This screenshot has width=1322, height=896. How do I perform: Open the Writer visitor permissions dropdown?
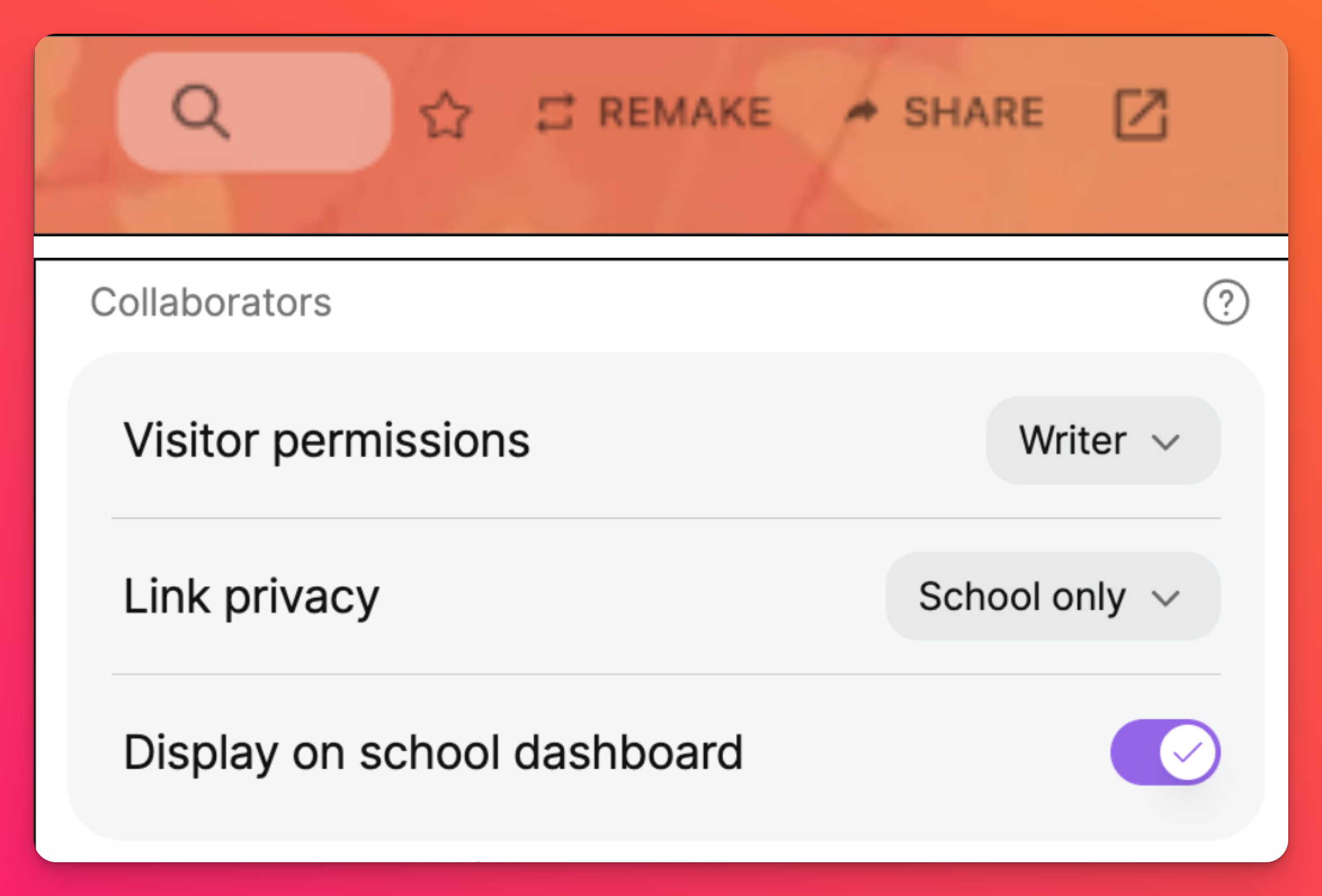1102,440
